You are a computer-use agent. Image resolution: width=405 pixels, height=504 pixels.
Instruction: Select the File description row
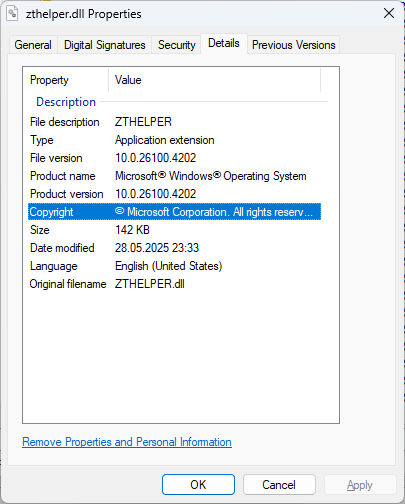click(x=174, y=122)
